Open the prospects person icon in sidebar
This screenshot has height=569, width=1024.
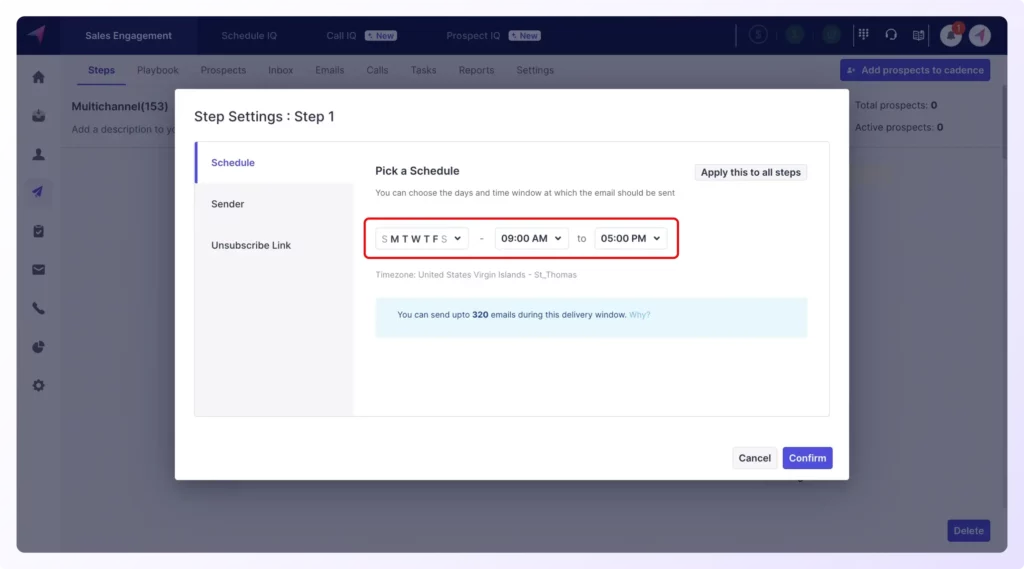pyautogui.click(x=38, y=154)
